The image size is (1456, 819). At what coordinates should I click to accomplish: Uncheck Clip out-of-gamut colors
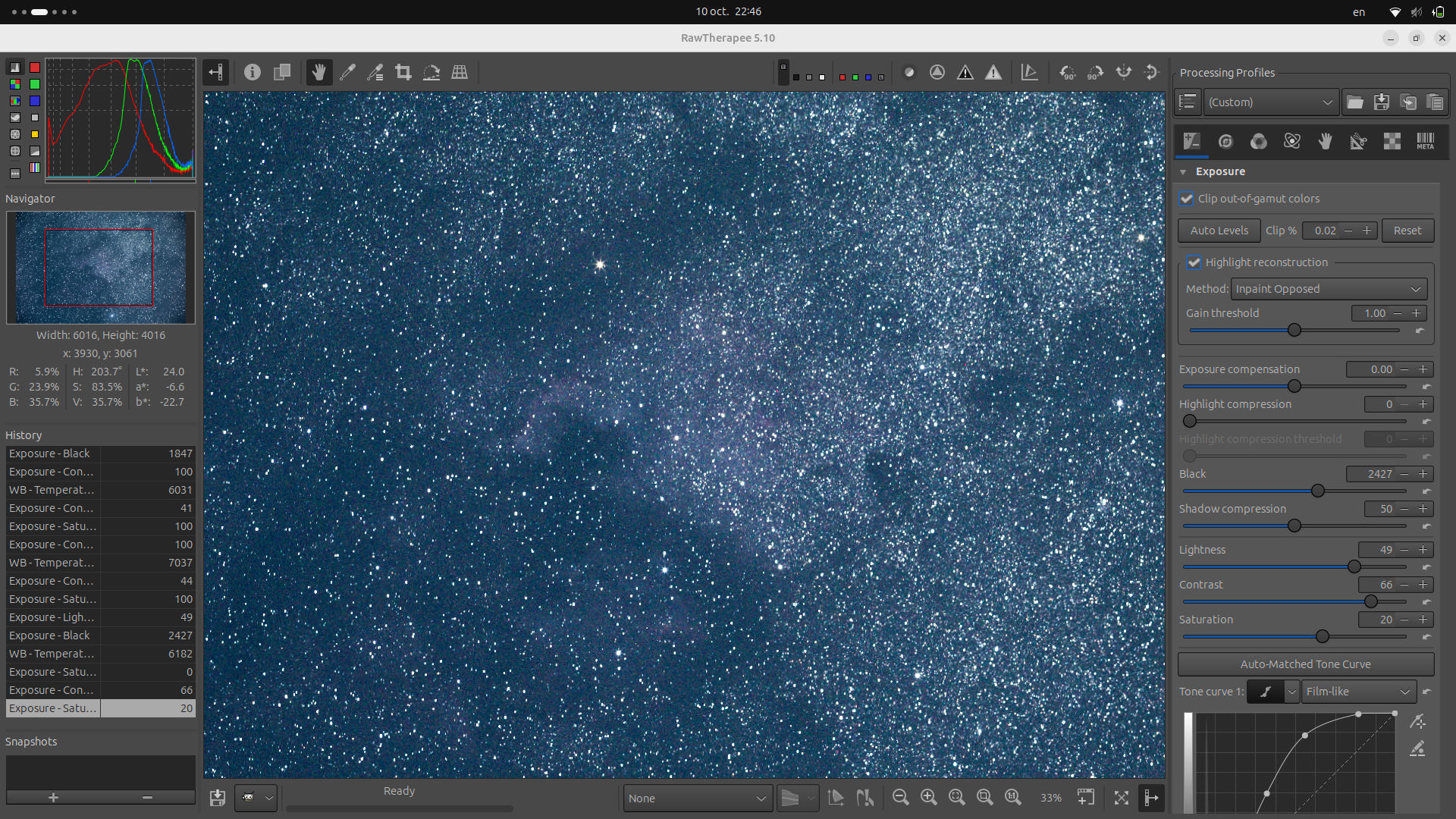click(x=1187, y=199)
